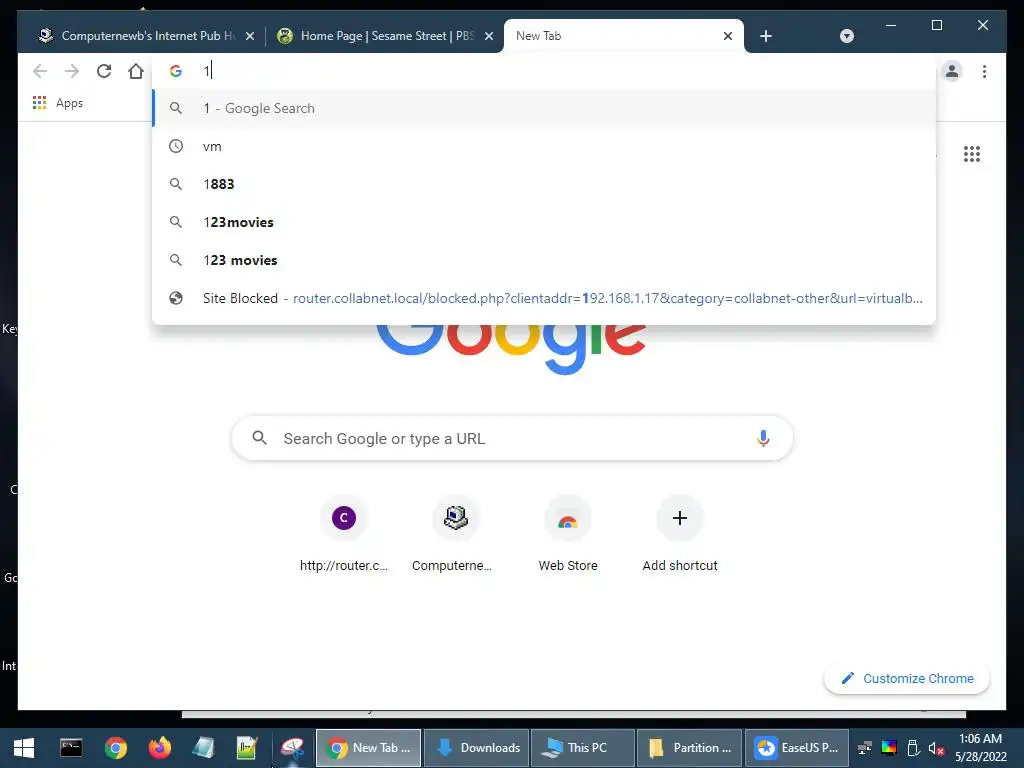1024x768 pixels.
Task: Switch to This PC window in taskbar
Action: [x=583, y=748]
